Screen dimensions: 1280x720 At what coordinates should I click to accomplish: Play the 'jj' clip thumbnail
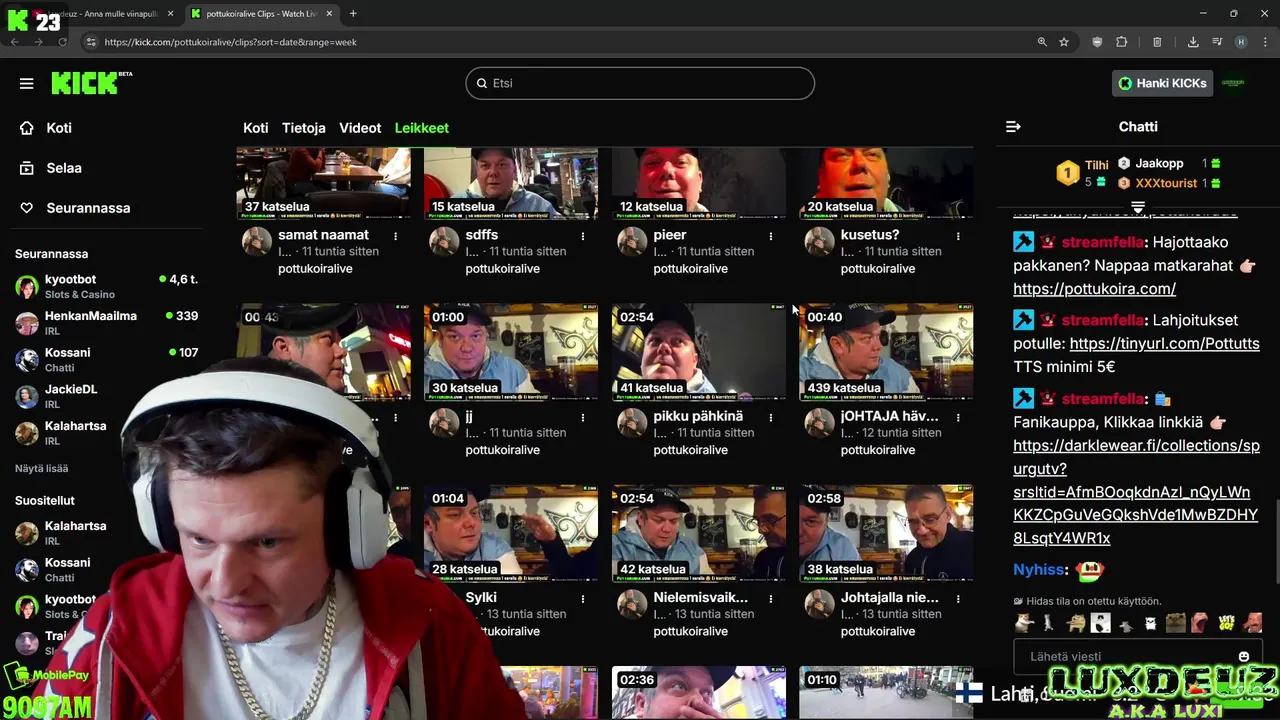tap(511, 351)
